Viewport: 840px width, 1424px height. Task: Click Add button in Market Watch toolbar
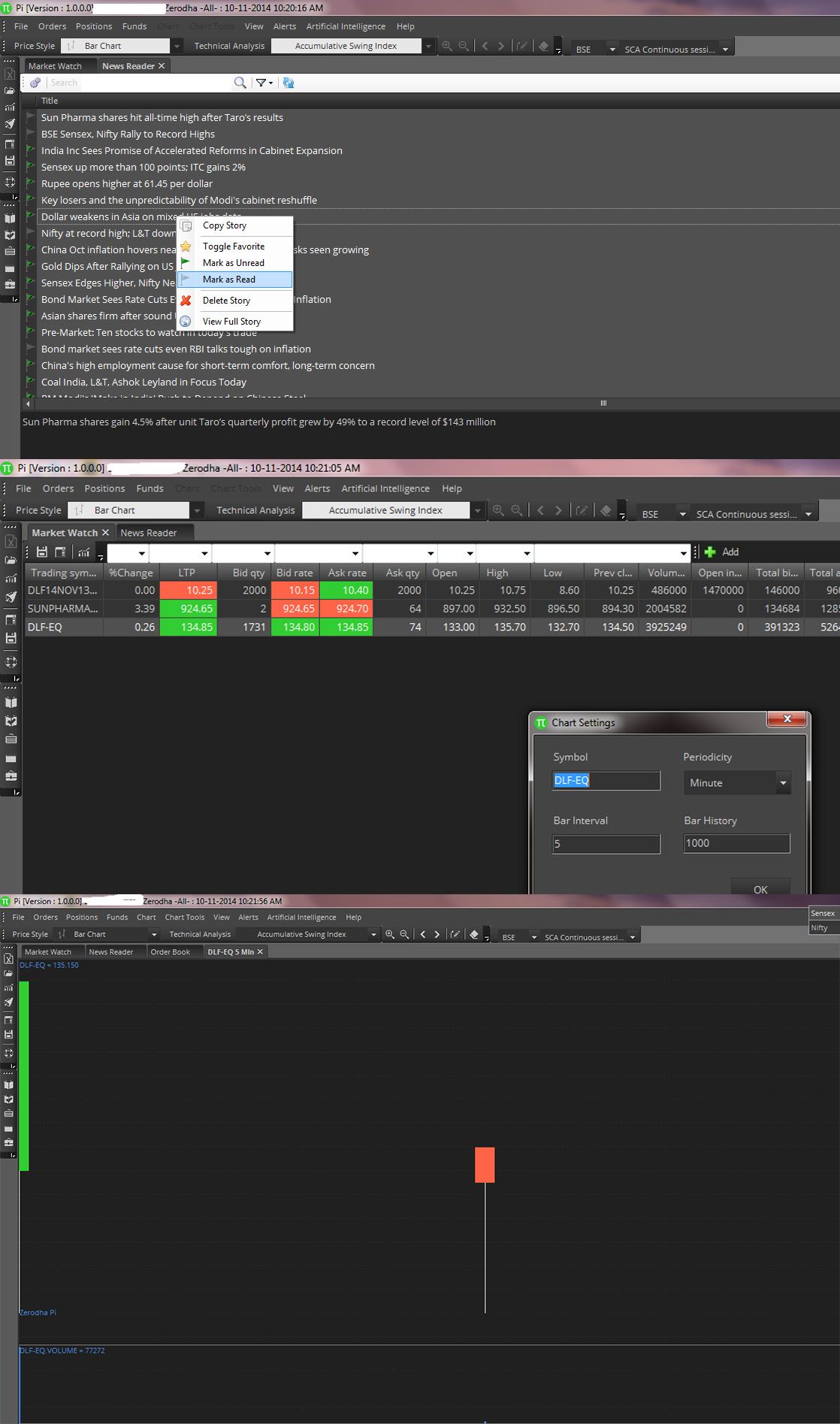(x=721, y=552)
